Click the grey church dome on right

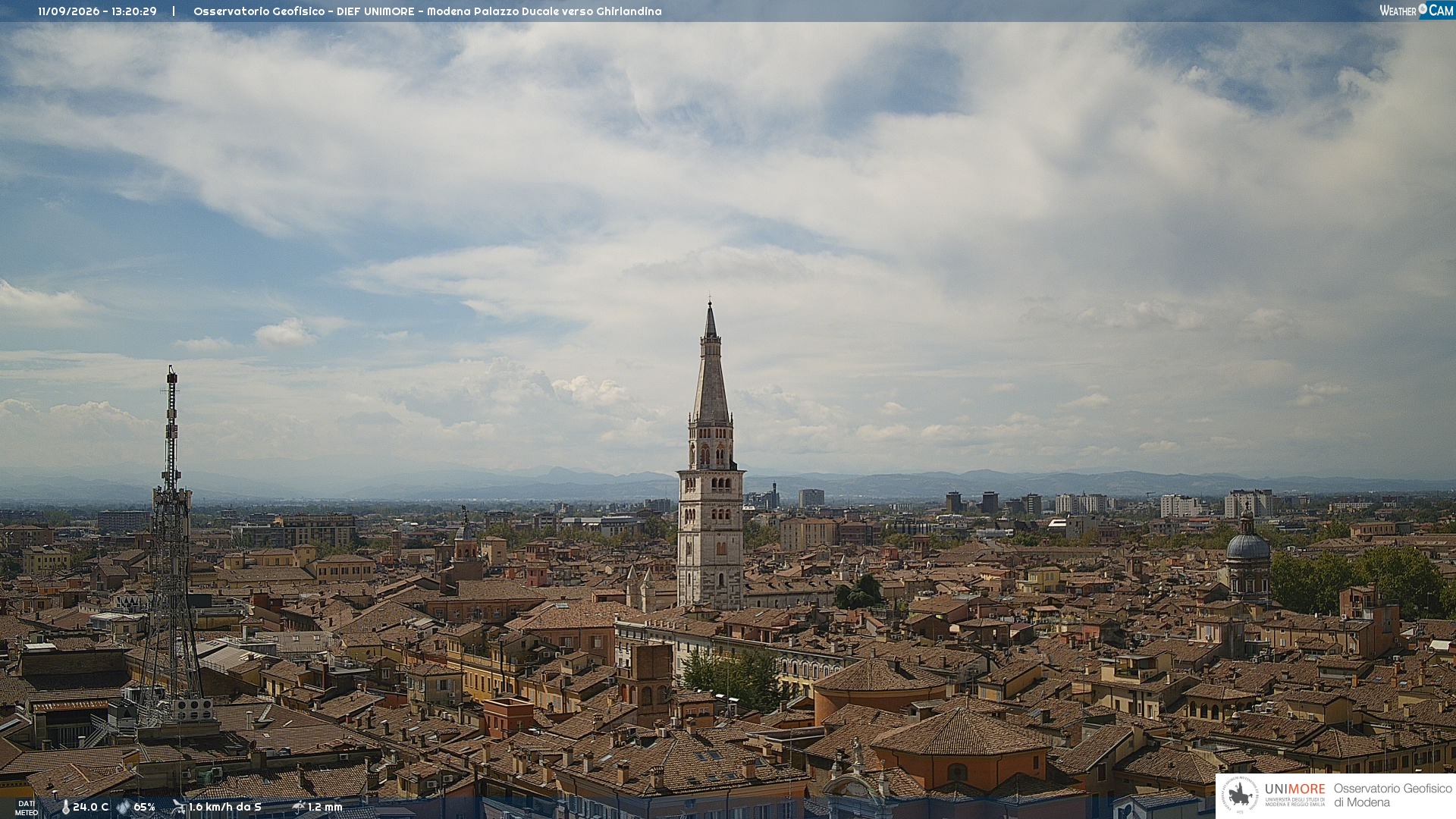1247,544
